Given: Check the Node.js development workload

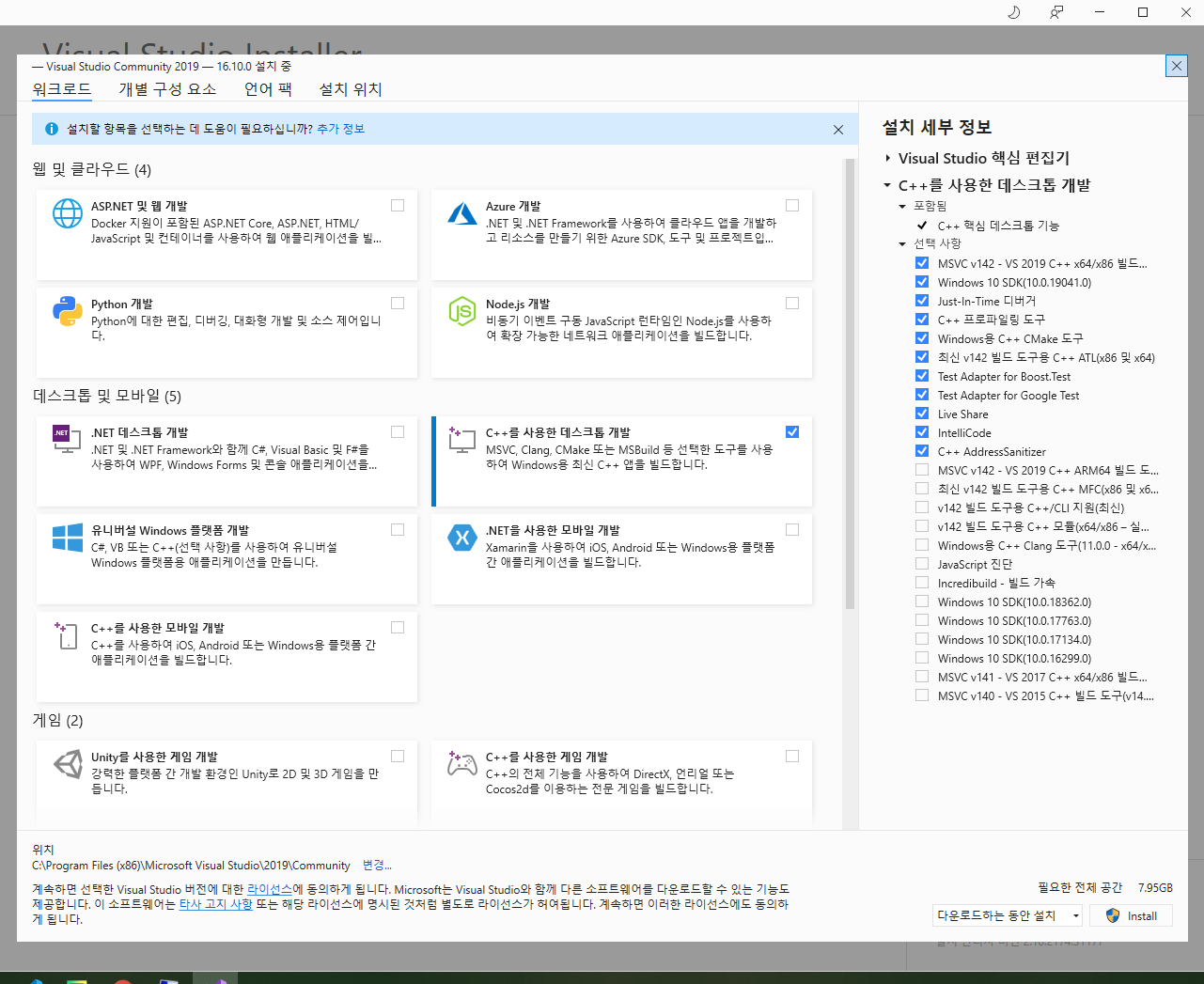Looking at the screenshot, I should tap(792, 303).
